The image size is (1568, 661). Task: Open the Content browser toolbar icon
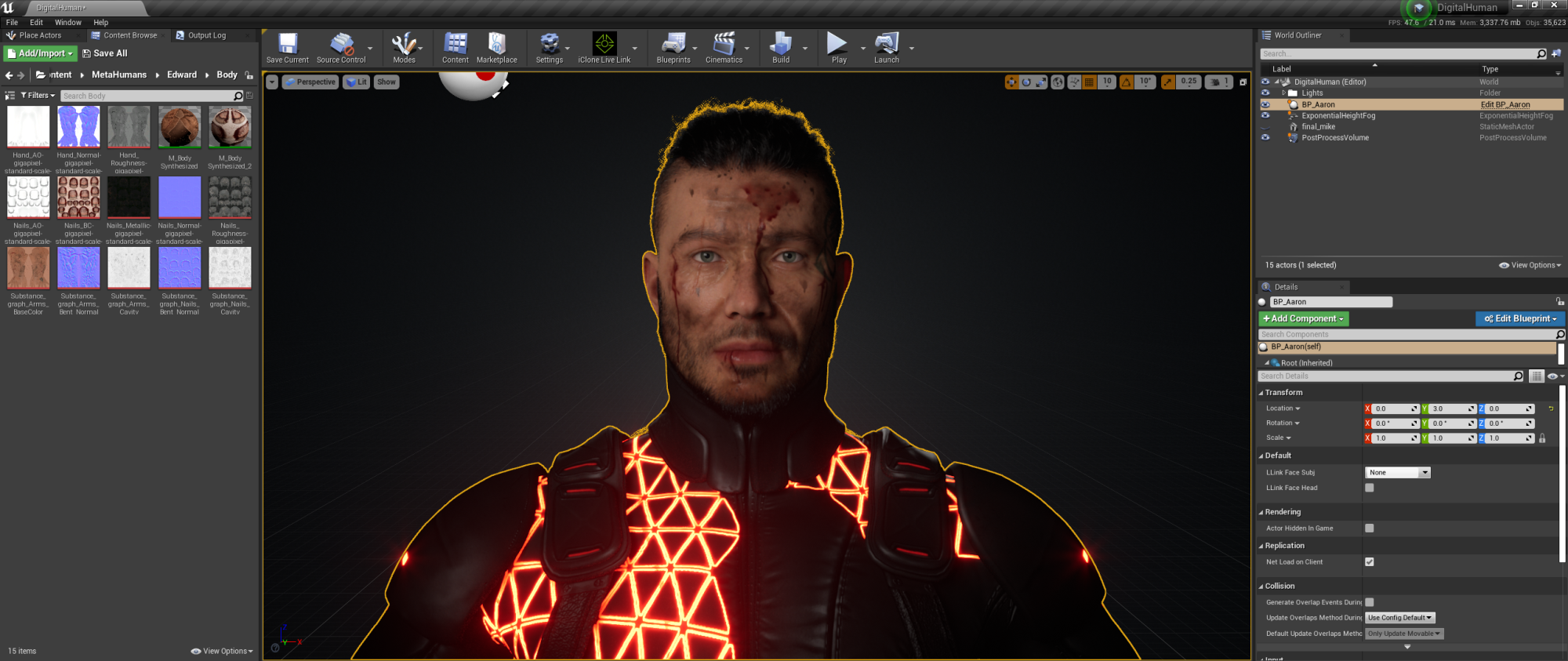click(455, 48)
